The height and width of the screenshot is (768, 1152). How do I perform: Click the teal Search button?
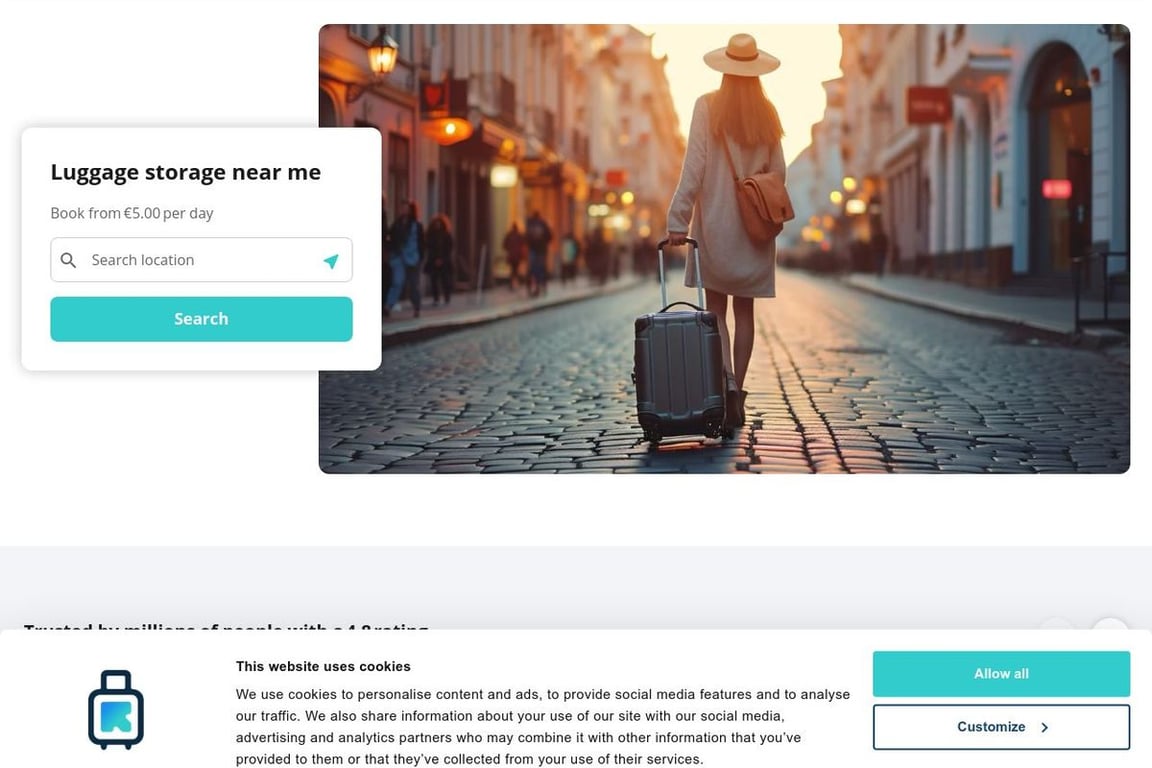(201, 319)
